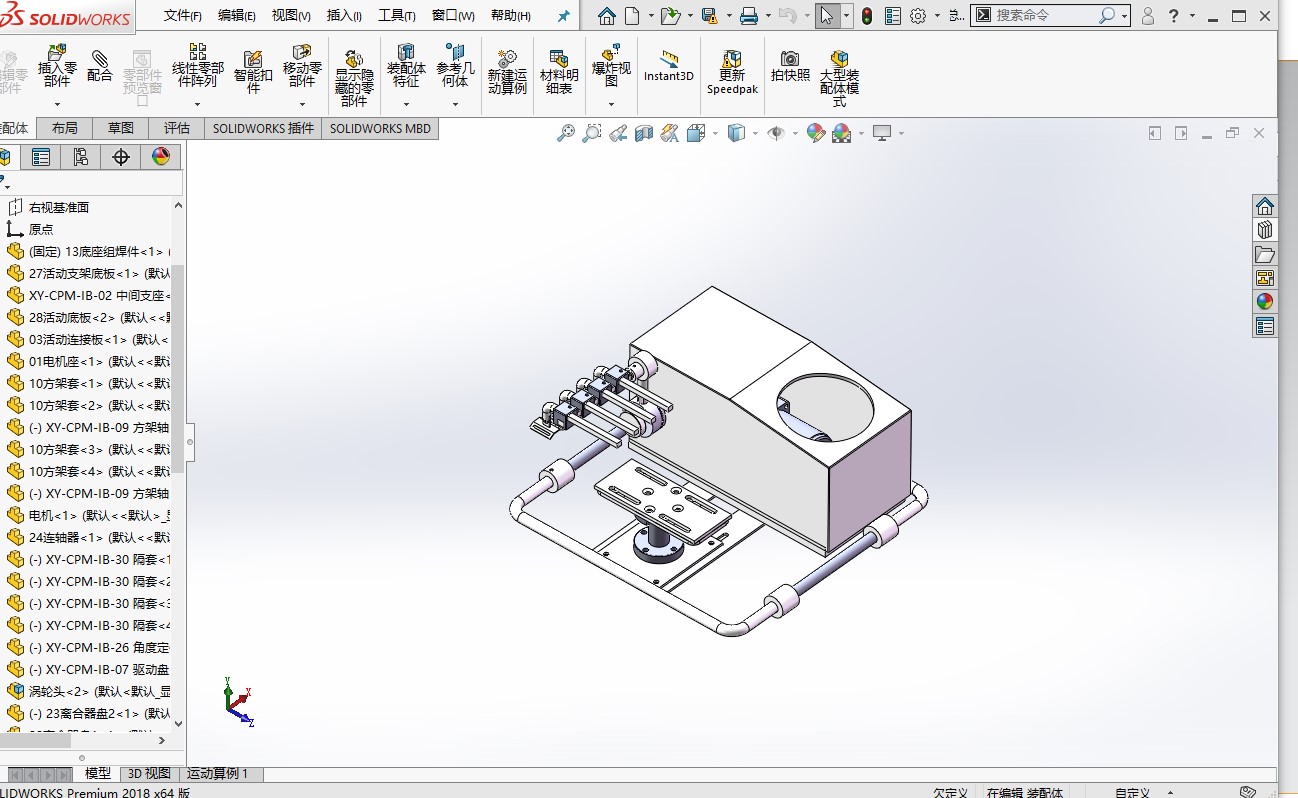Expand Linear Component Pattern dropdown arrow
This screenshot has height=798, width=1298.
197,104
